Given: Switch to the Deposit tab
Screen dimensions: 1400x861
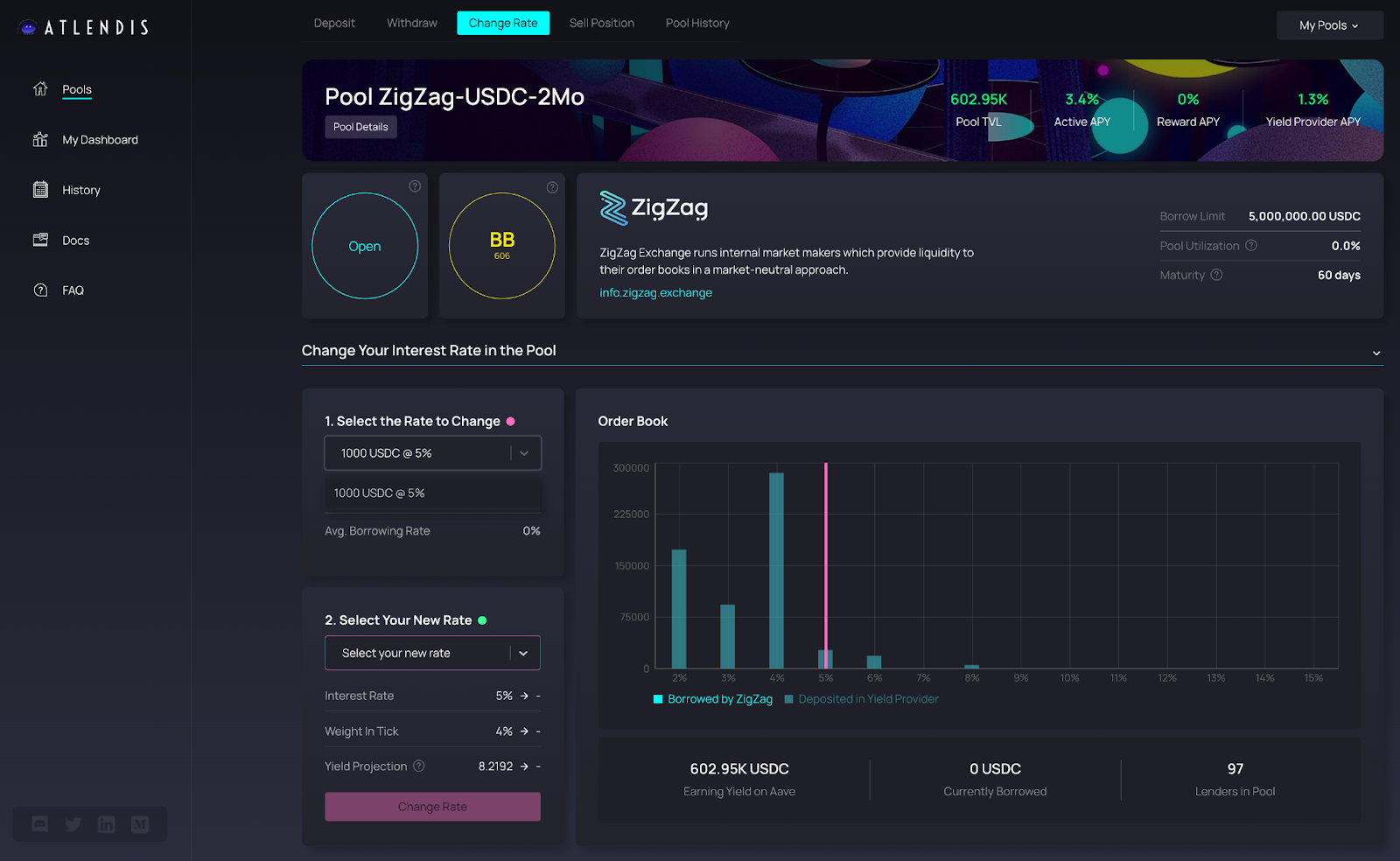Looking at the screenshot, I should point(334,23).
